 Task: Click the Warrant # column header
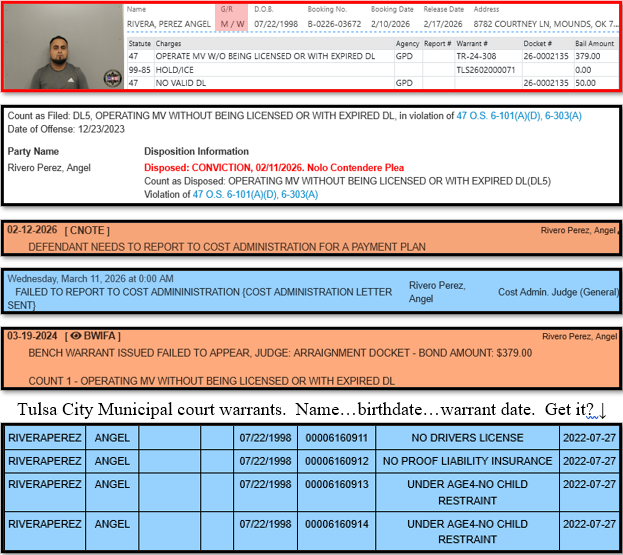(x=472, y=44)
